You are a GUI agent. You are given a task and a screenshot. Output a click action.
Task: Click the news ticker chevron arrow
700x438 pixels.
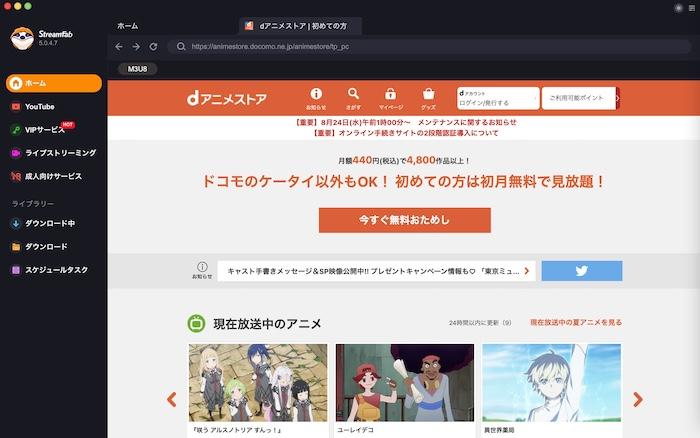[x=527, y=271]
